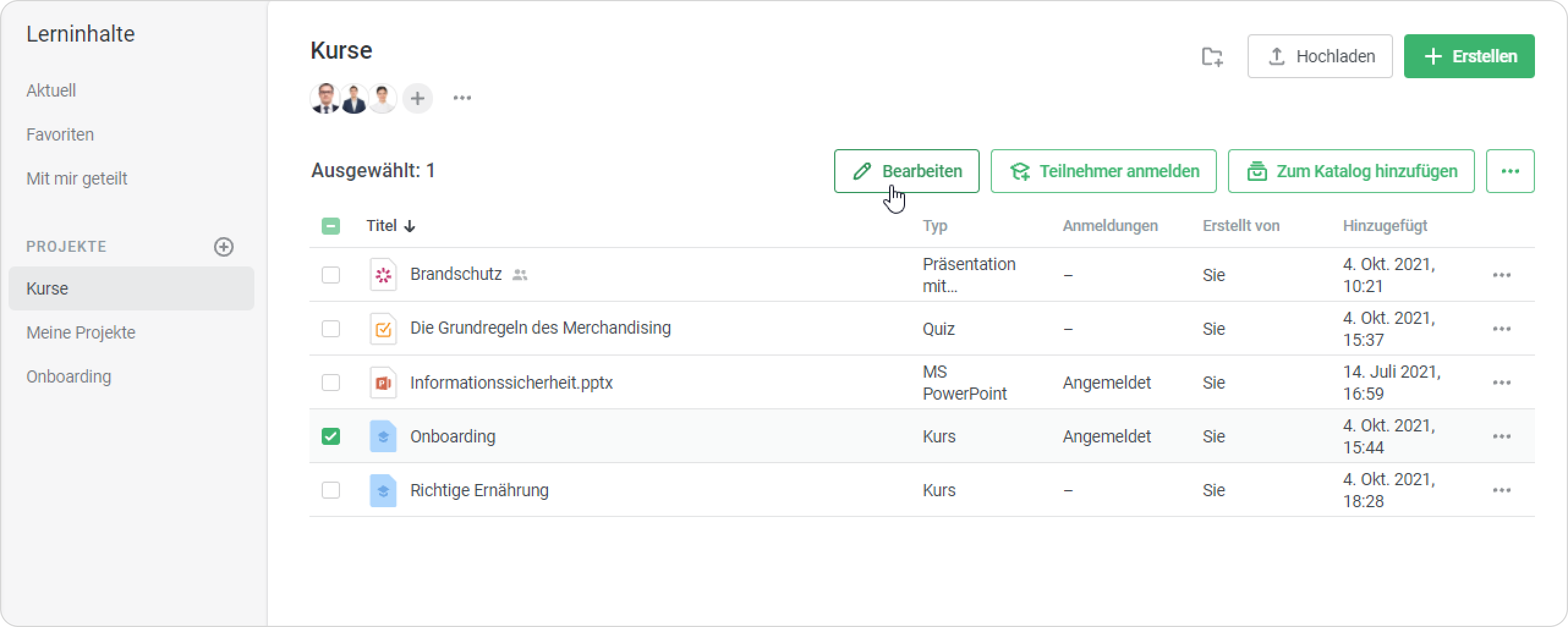The image size is (1568, 627).
Task: Expand the options menu next to member avatars
Action: tap(462, 98)
